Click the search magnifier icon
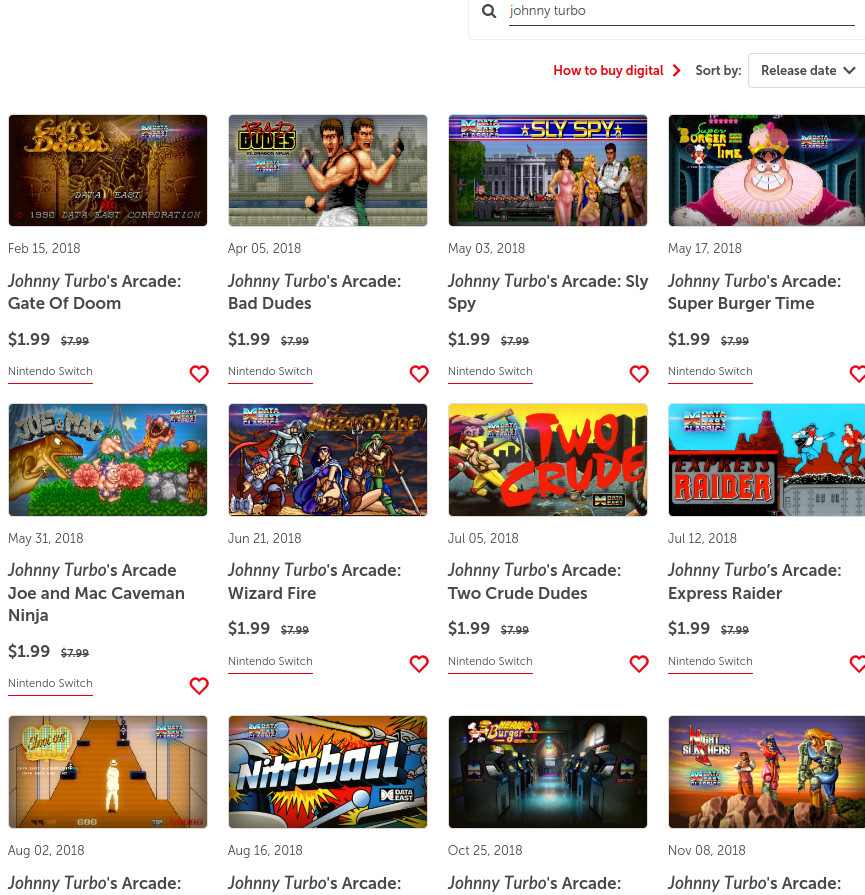The height and width of the screenshot is (895, 865). tap(489, 11)
